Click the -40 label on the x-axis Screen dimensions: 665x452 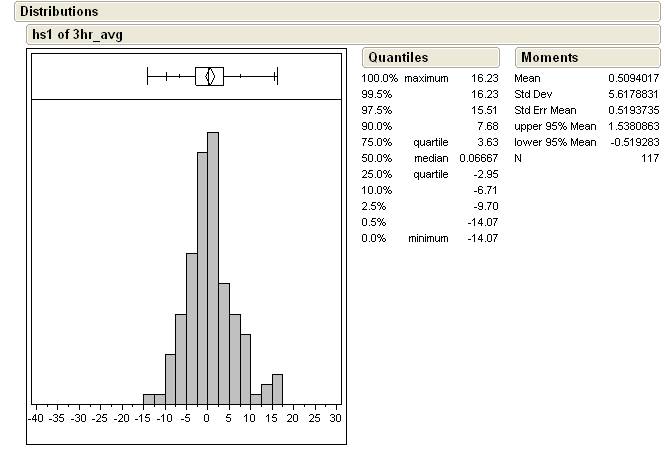point(36,417)
